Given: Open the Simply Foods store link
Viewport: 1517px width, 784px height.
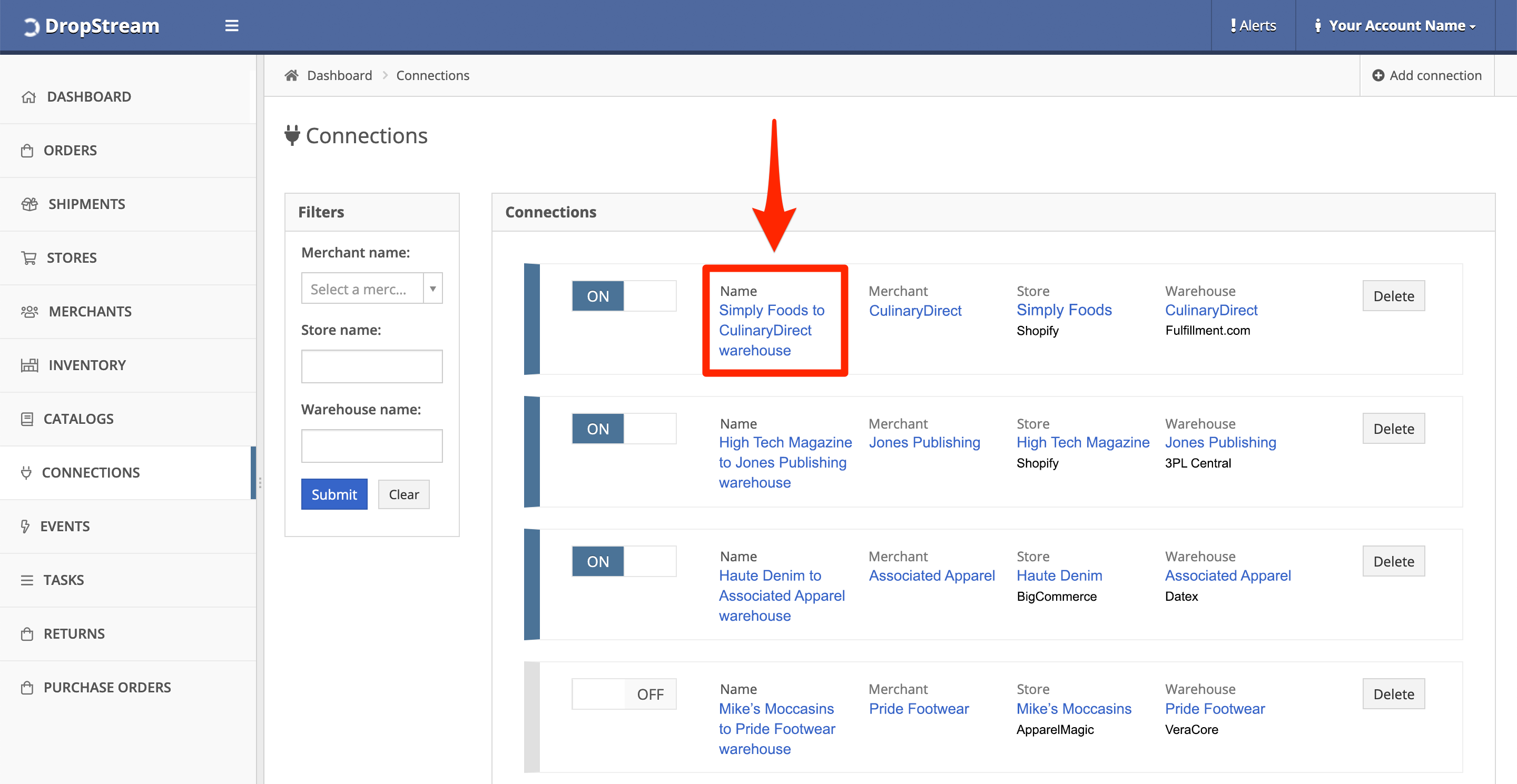Looking at the screenshot, I should pyautogui.click(x=1063, y=310).
